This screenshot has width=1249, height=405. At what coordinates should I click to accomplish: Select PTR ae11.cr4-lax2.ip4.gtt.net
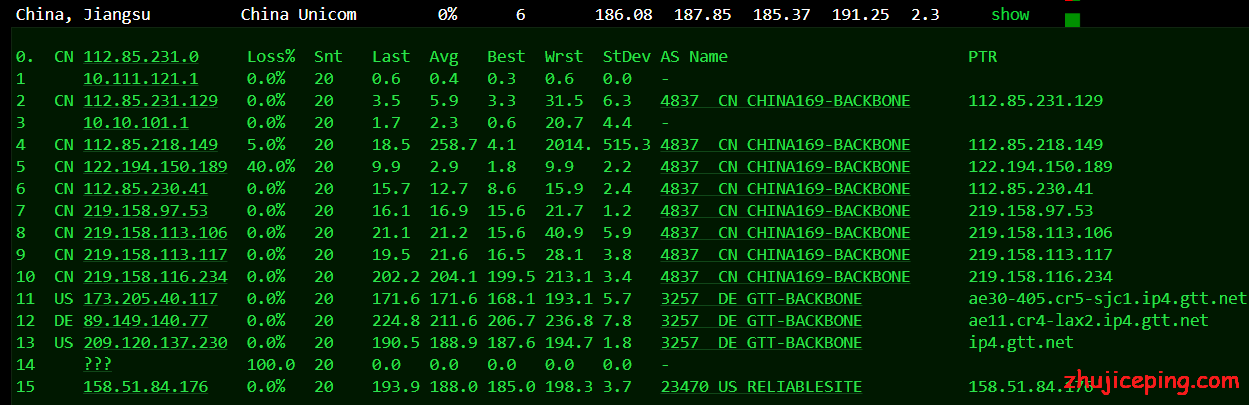1088,321
